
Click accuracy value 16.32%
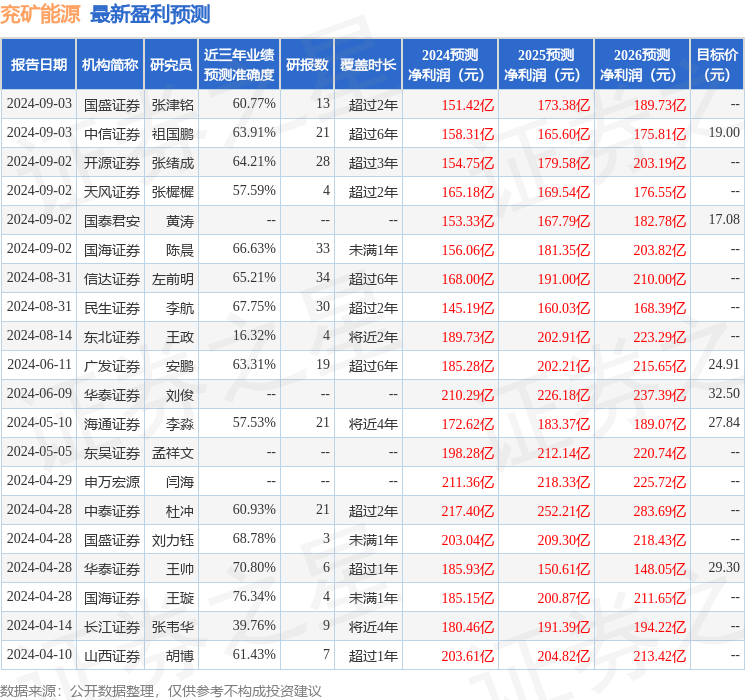(254, 335)
